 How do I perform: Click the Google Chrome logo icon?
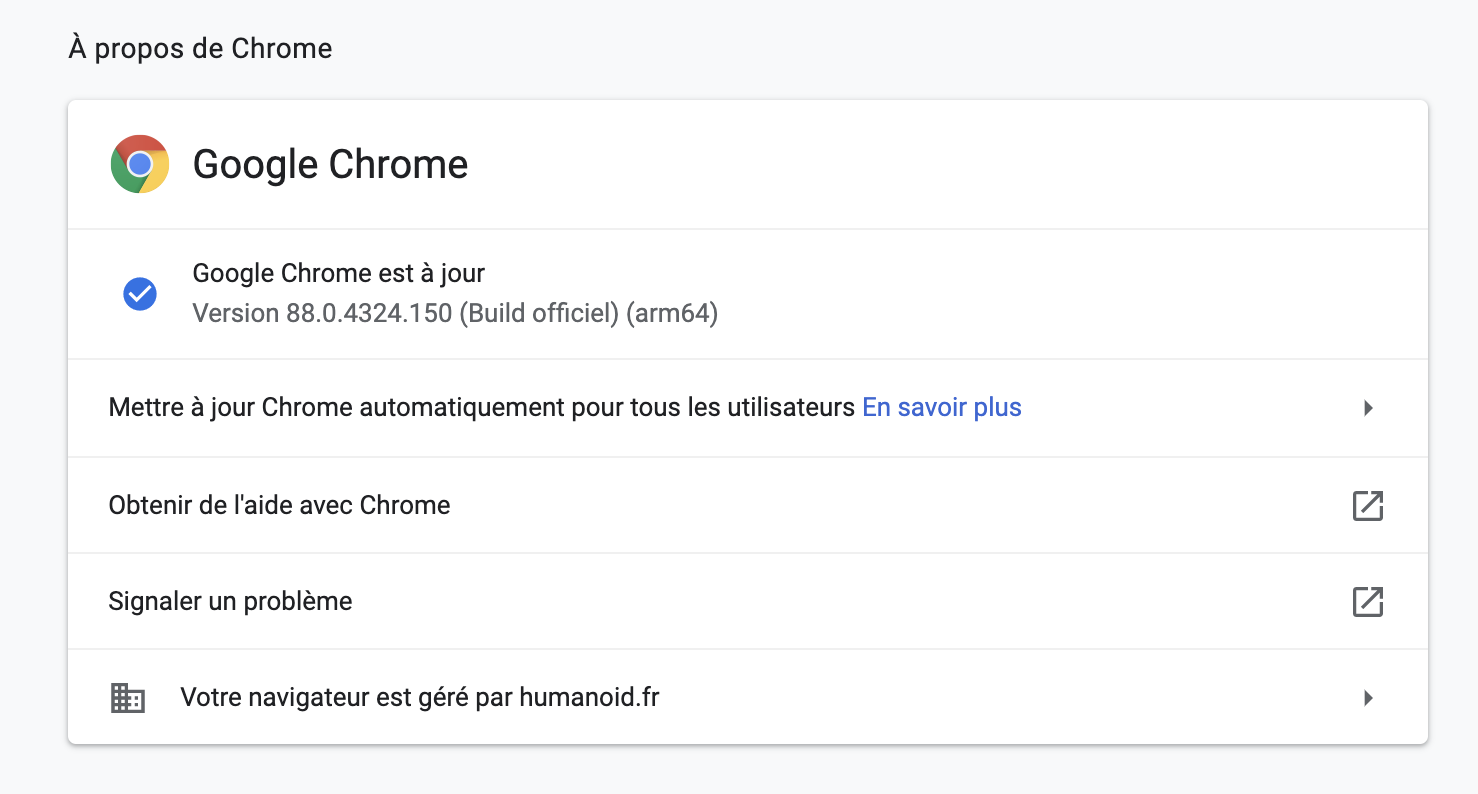click(x=140, y=164)
